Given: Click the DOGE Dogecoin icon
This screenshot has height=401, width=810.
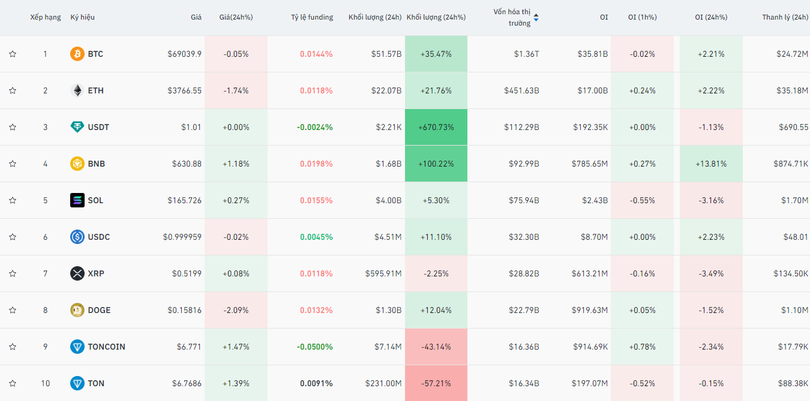Looking at the screenshot, I should coord(77,310).
